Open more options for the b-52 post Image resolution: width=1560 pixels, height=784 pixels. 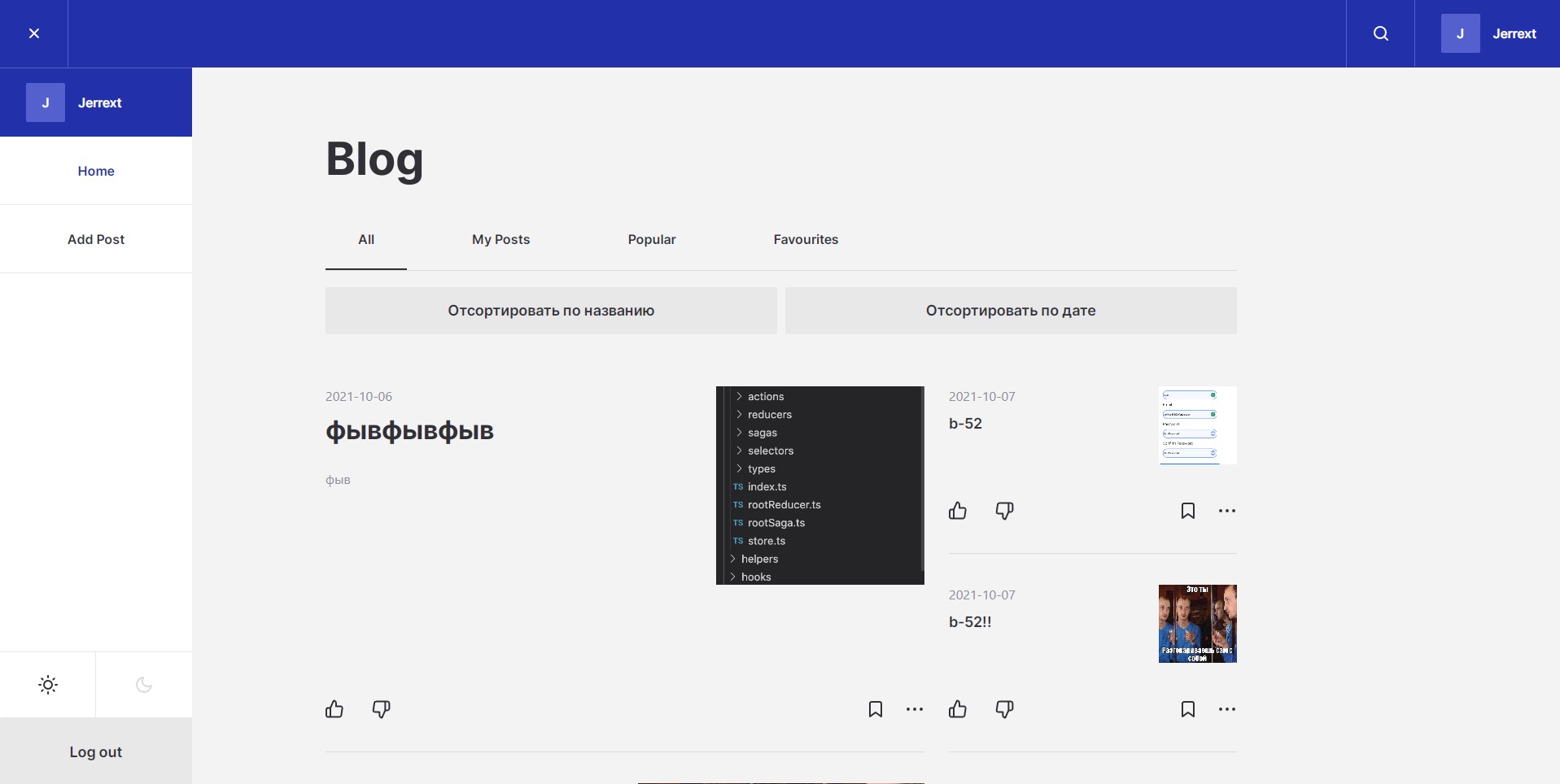pyautogui.click(x=1227, y=511)
